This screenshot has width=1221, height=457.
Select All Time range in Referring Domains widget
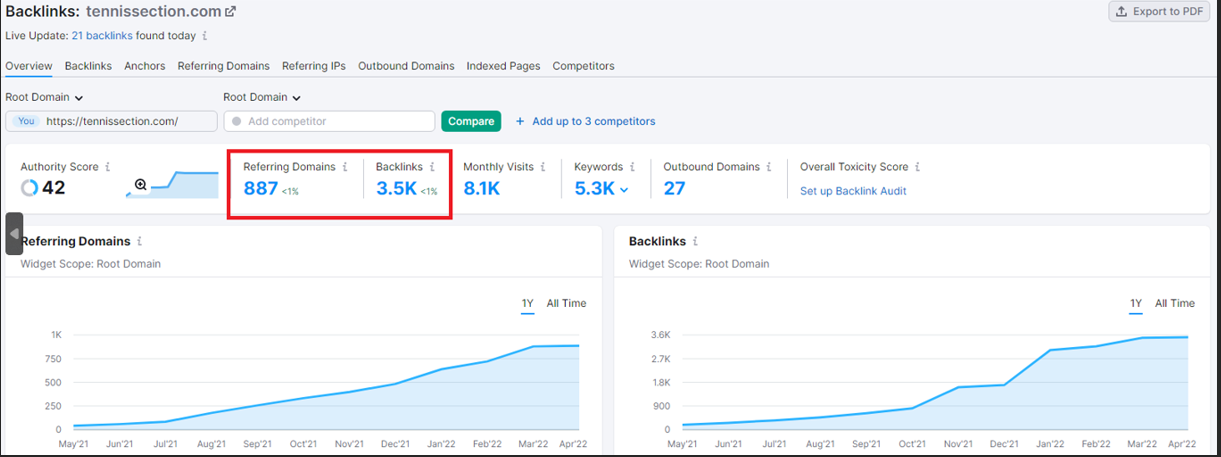pos(567,303)
